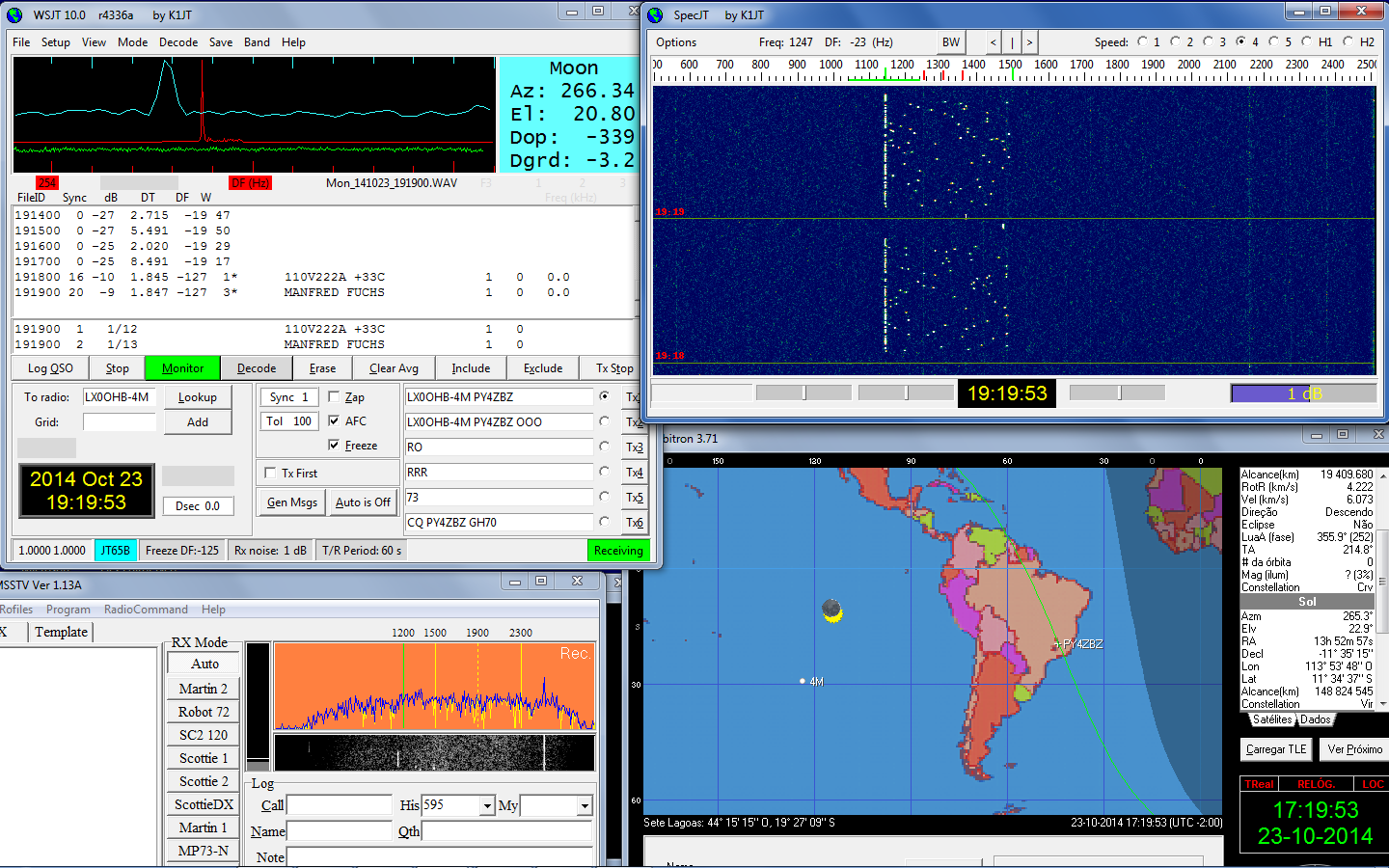Open the RadioCommand menu in MMSSTV
This screenshot has height=868, width=1389.
point(146,610)
